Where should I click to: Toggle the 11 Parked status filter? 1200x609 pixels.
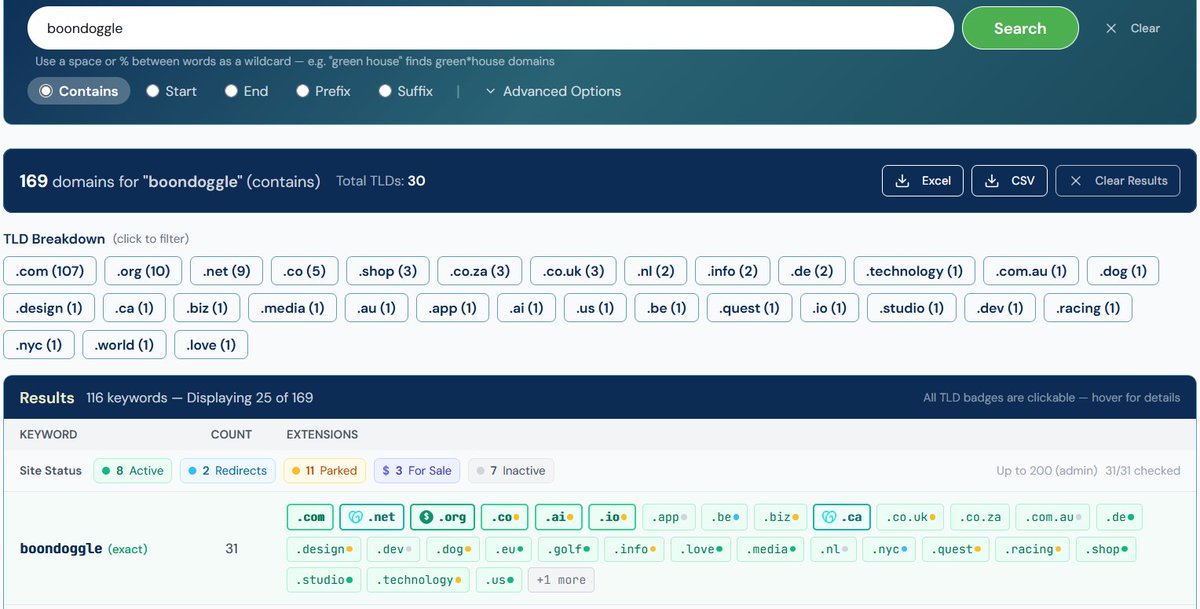325,470
